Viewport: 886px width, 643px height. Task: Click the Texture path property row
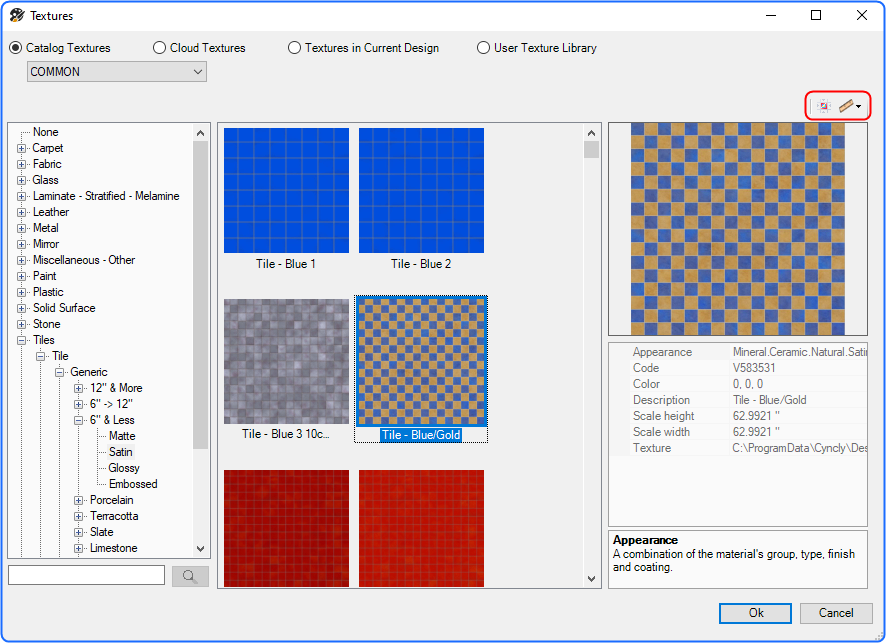739,448
